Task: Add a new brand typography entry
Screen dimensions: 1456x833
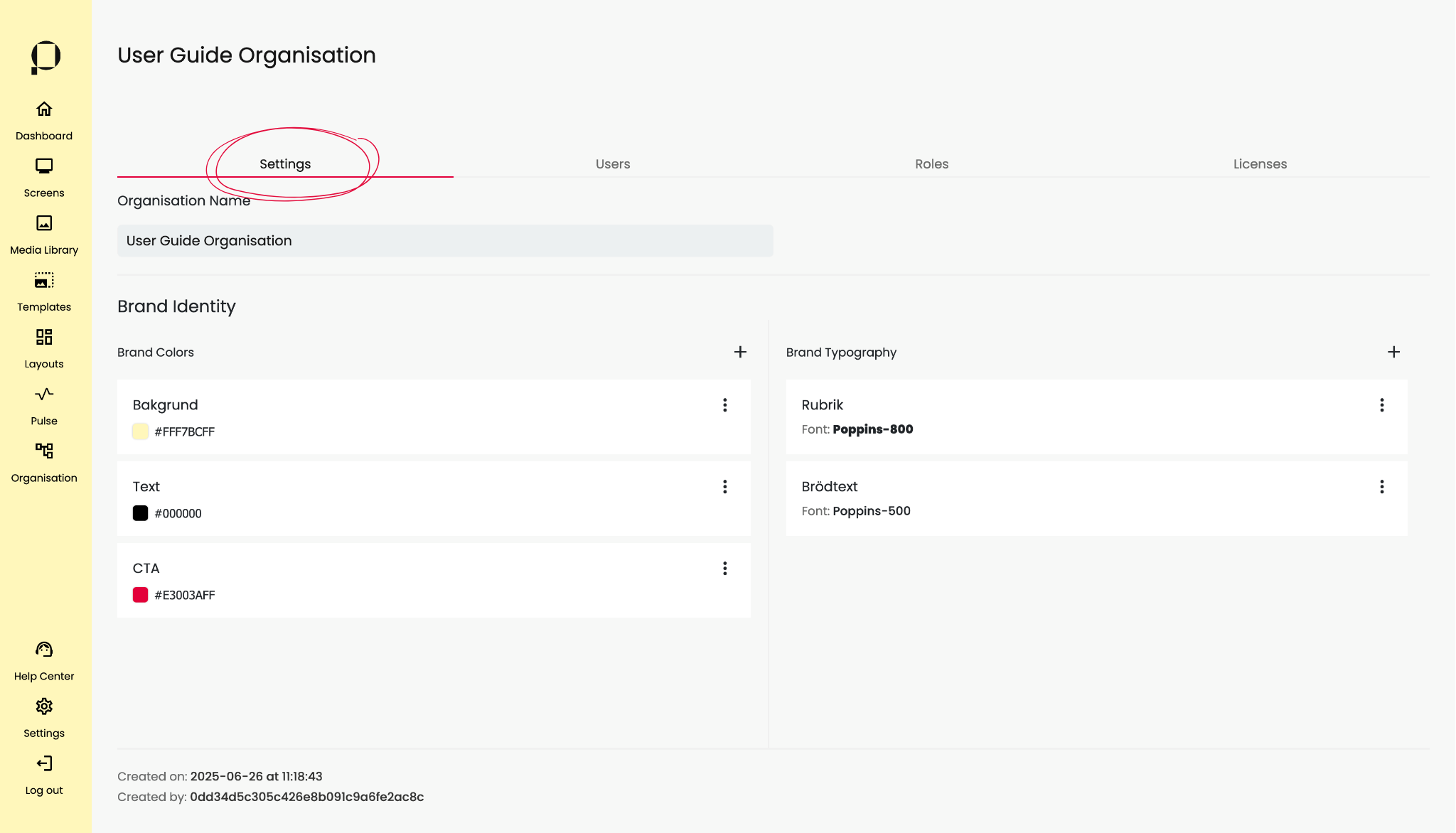Action: pyautogui.click(x=1393, y=352)
